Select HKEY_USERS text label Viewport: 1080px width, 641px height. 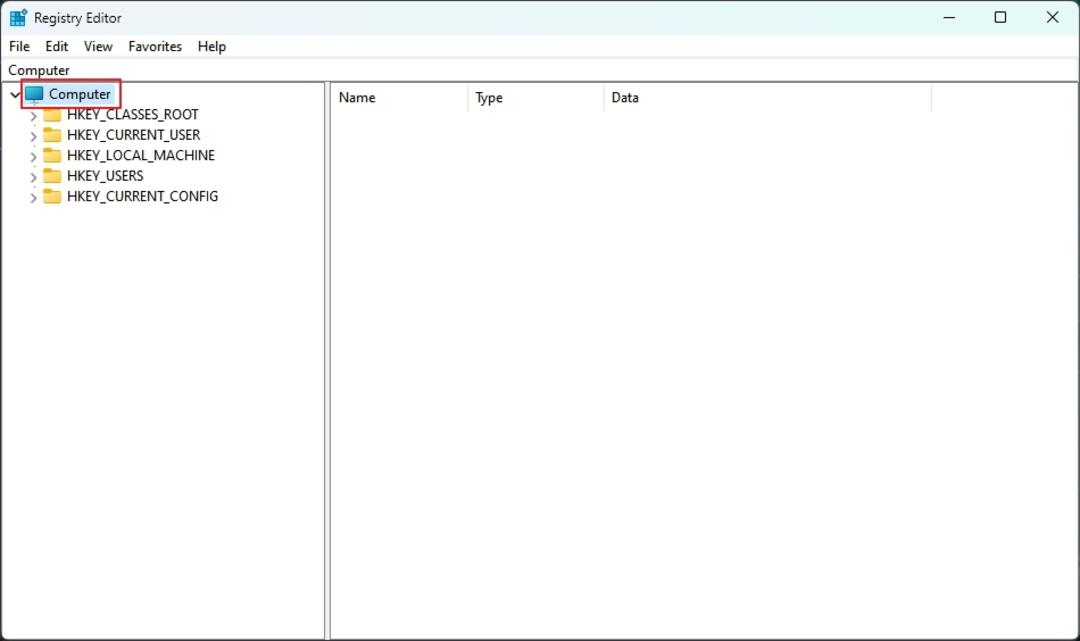click(105, 176)
